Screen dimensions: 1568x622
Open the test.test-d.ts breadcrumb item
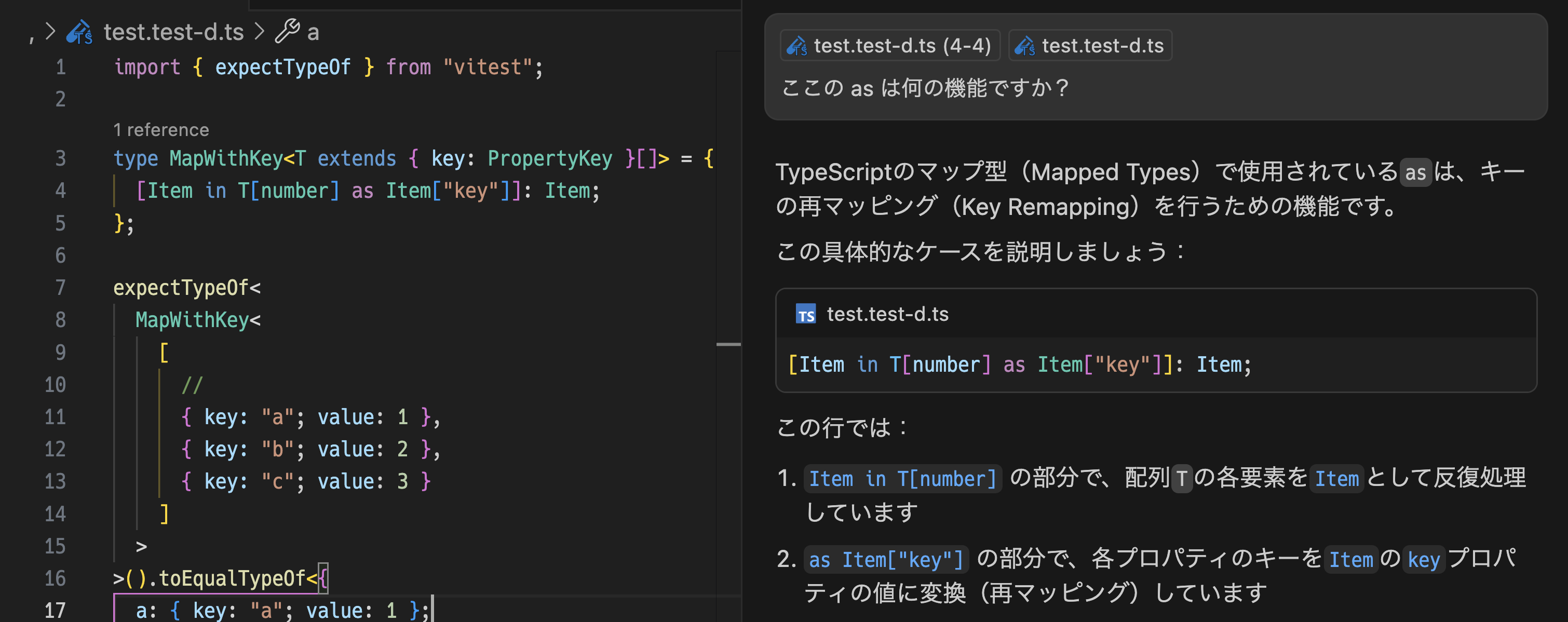pyautogui.click(x=173, y=32)
